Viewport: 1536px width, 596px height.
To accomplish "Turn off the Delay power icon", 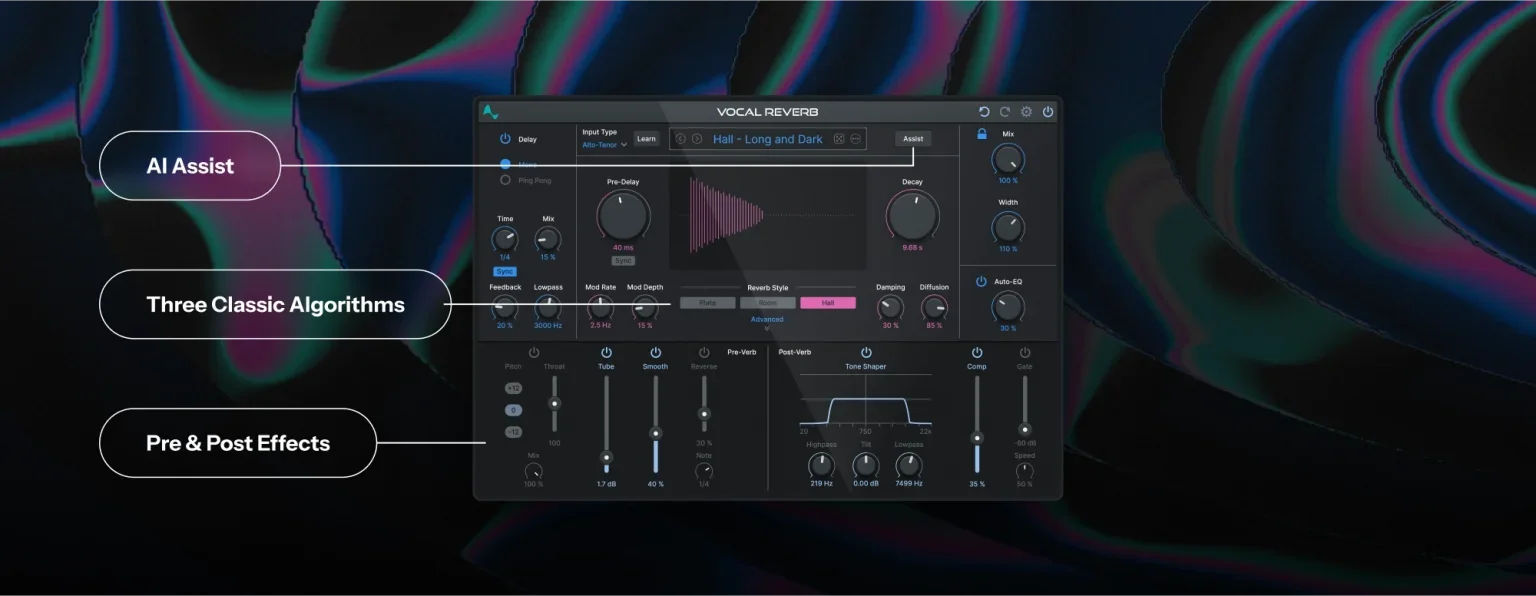I will 505,139.
